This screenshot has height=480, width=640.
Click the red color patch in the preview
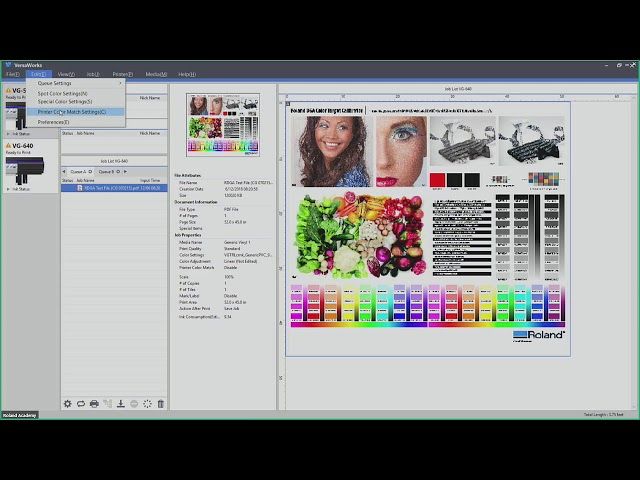click(x=437, y=180)
